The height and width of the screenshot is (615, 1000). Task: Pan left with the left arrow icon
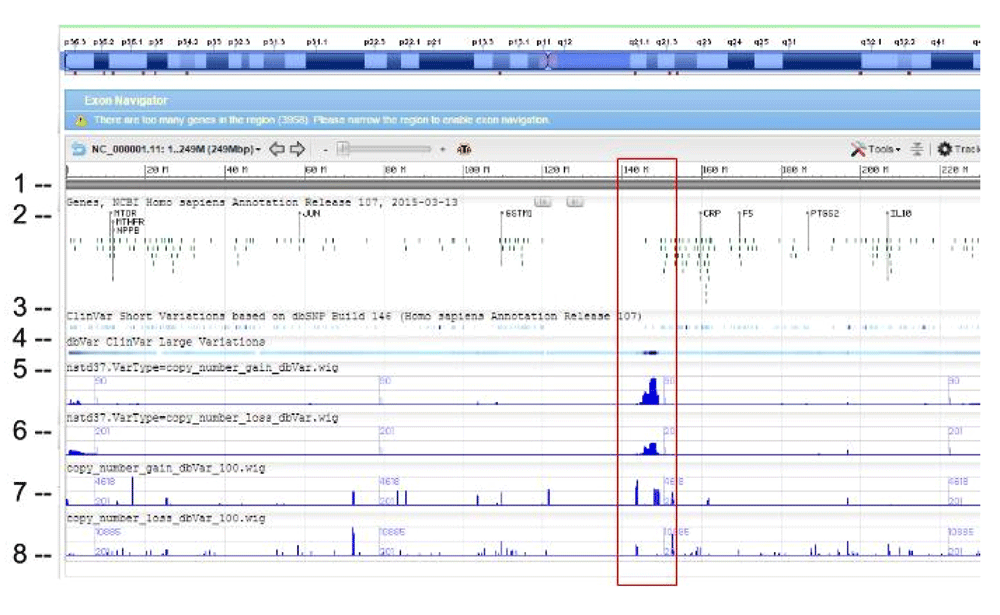point(277,149)
